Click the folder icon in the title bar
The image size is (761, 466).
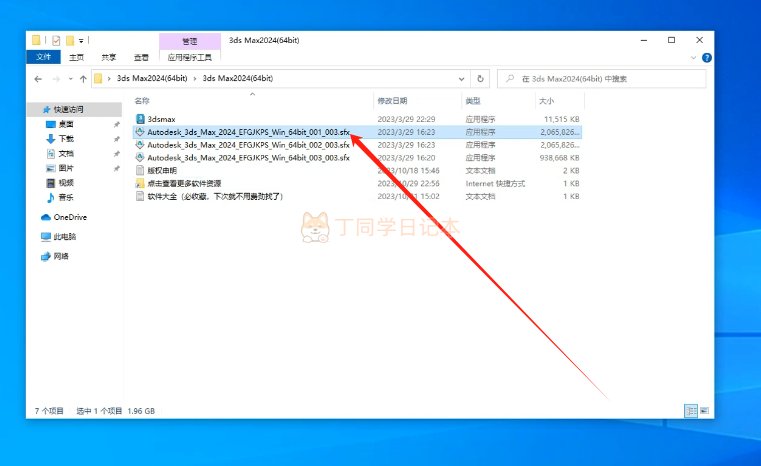click(x=36, y=40)
